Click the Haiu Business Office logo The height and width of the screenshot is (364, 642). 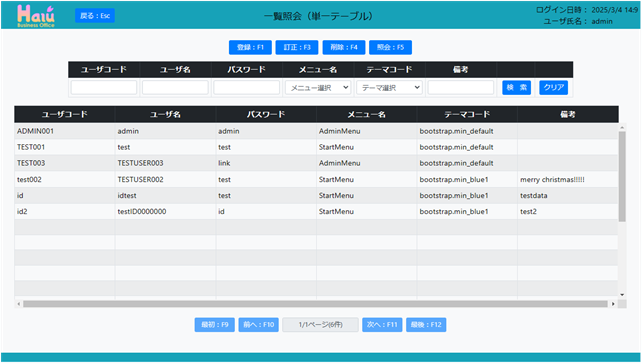pyautogui.click(x=36, y=16)
